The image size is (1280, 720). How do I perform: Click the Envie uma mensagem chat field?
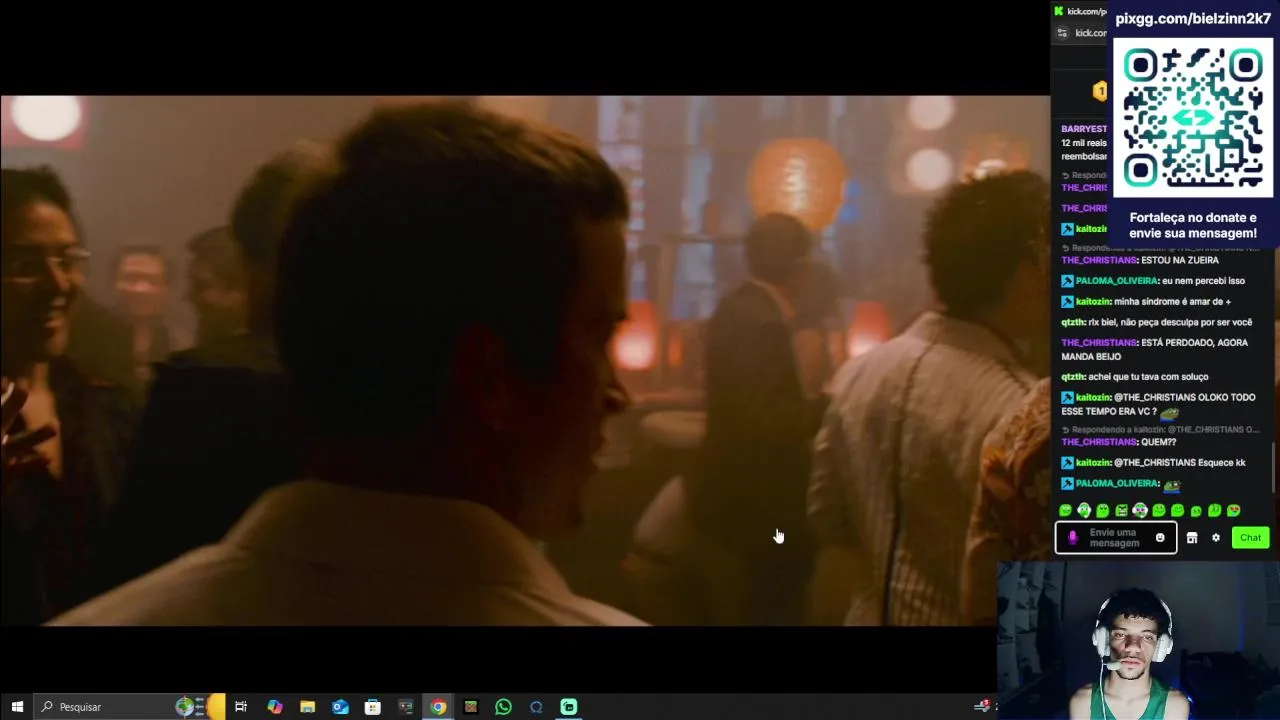[x=1115, y=538]
